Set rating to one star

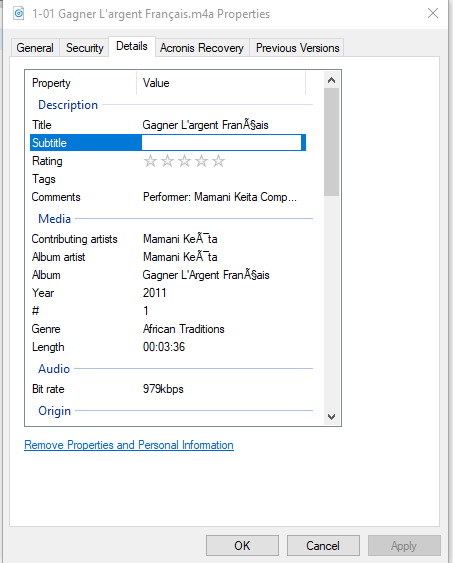(150, 161)
